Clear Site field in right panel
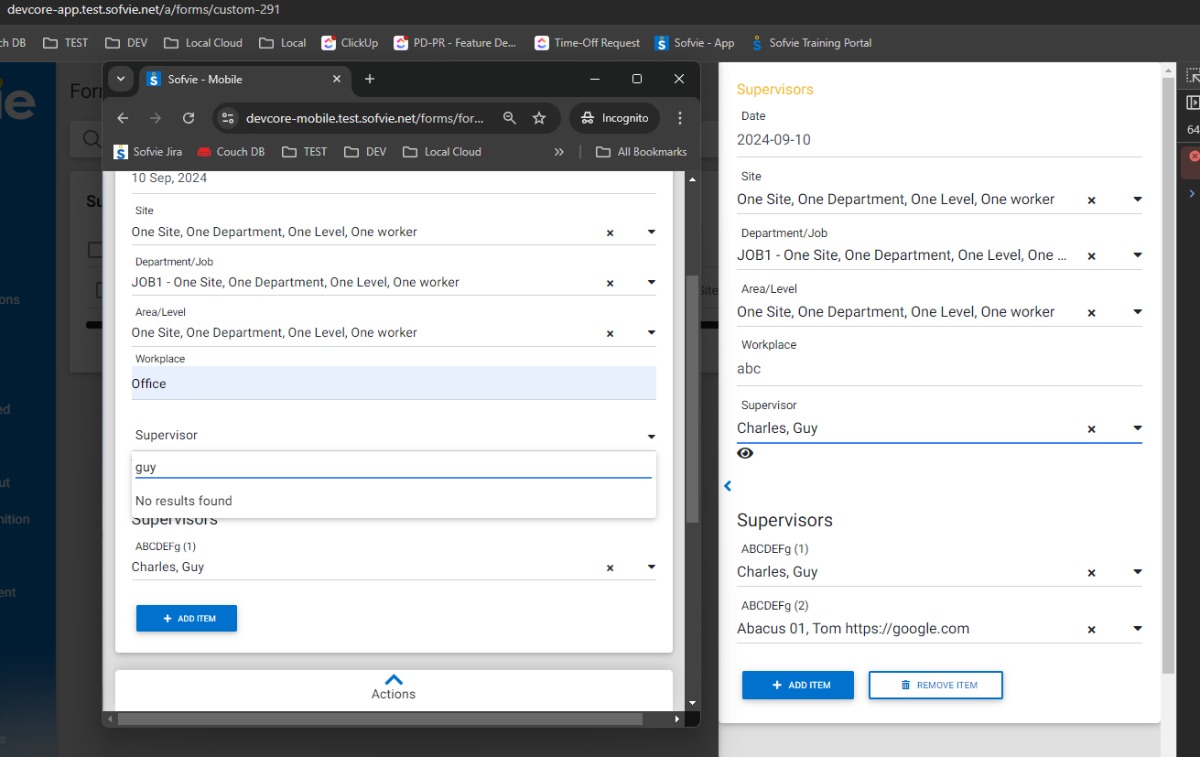Viewport: 1200px width, 757px height. 1091,201
